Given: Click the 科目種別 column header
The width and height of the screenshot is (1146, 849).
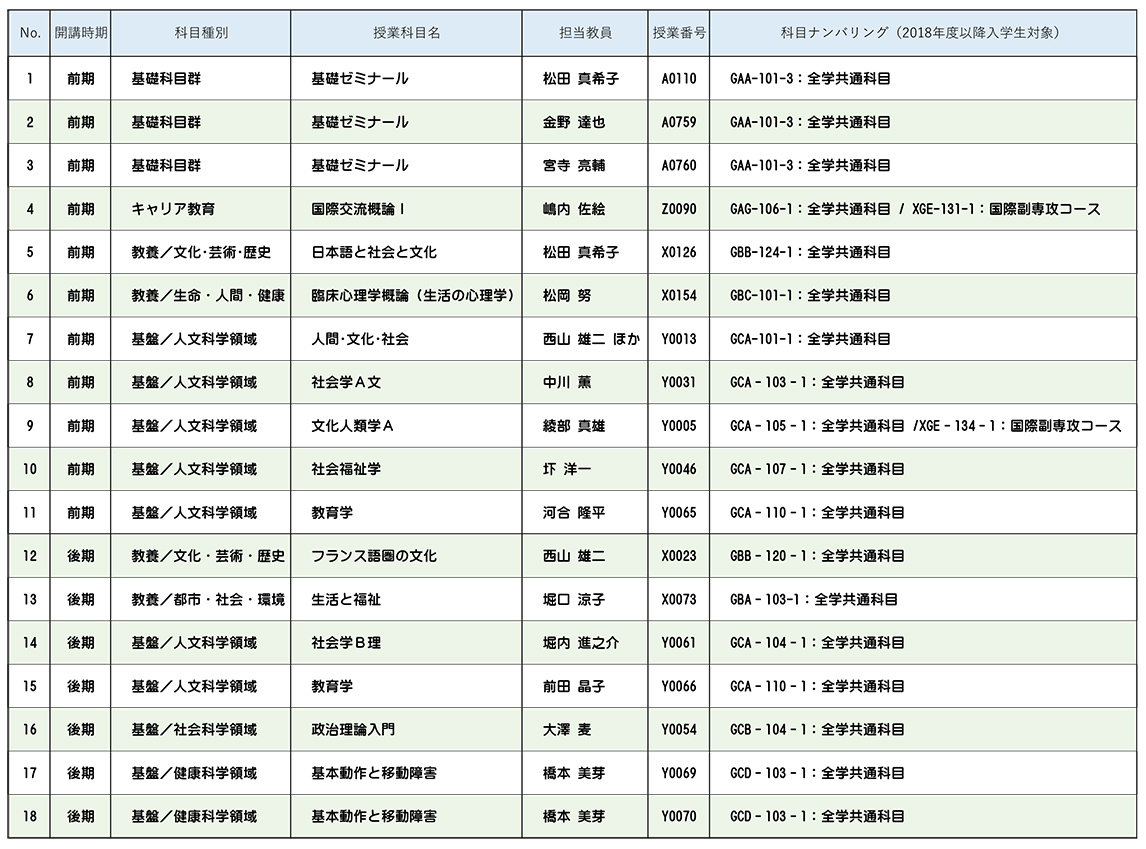Looking at the screenshot, I should [x=201, y=33].
